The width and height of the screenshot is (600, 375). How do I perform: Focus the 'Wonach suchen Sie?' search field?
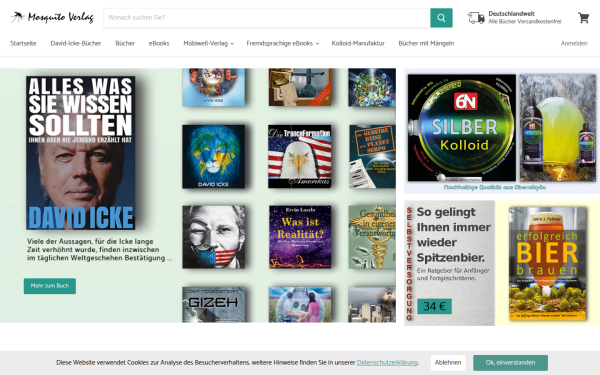click(267, 18)
